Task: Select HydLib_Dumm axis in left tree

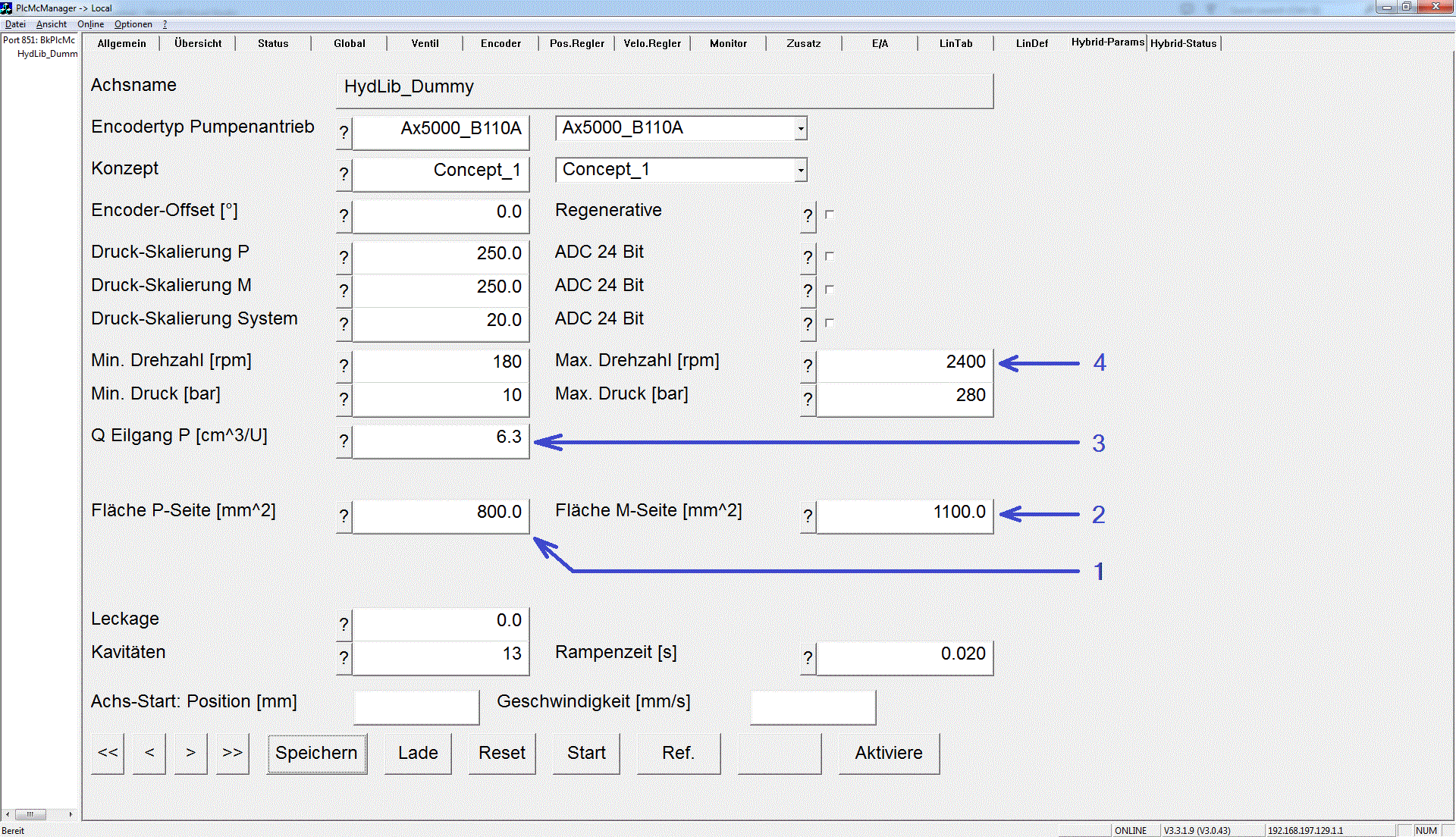Action: tap(47, 54)
